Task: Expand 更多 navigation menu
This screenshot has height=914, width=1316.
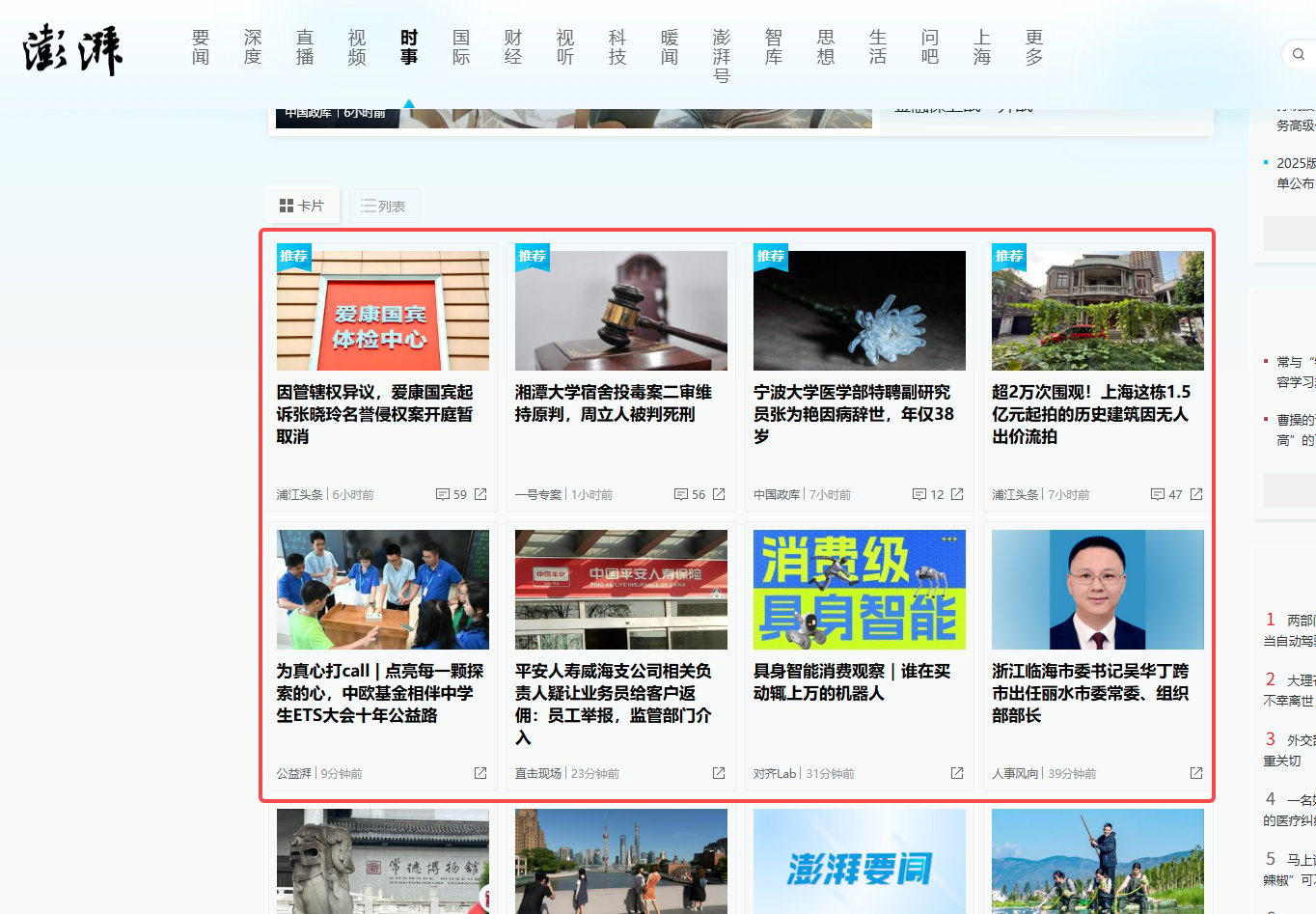Action: pyautogui.click(x=1034, y=47)
